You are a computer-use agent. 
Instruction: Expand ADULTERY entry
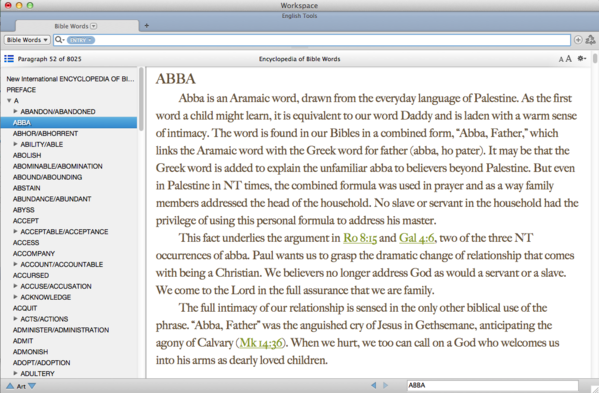(15, 373)
